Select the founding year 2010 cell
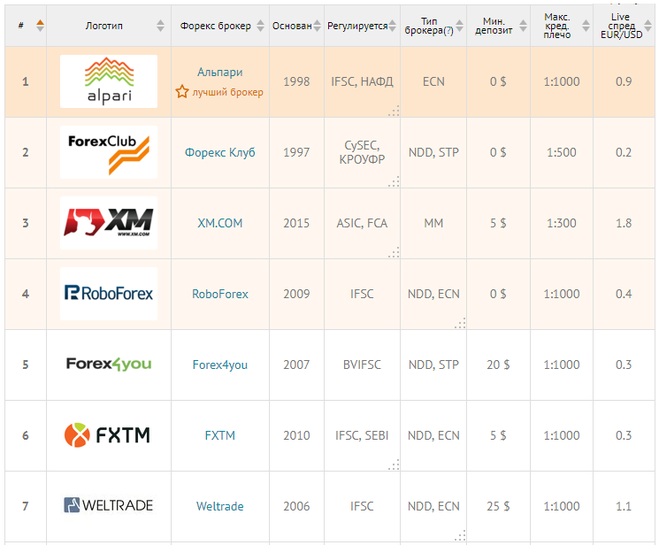The image size is (659, 545). point(296,435)
